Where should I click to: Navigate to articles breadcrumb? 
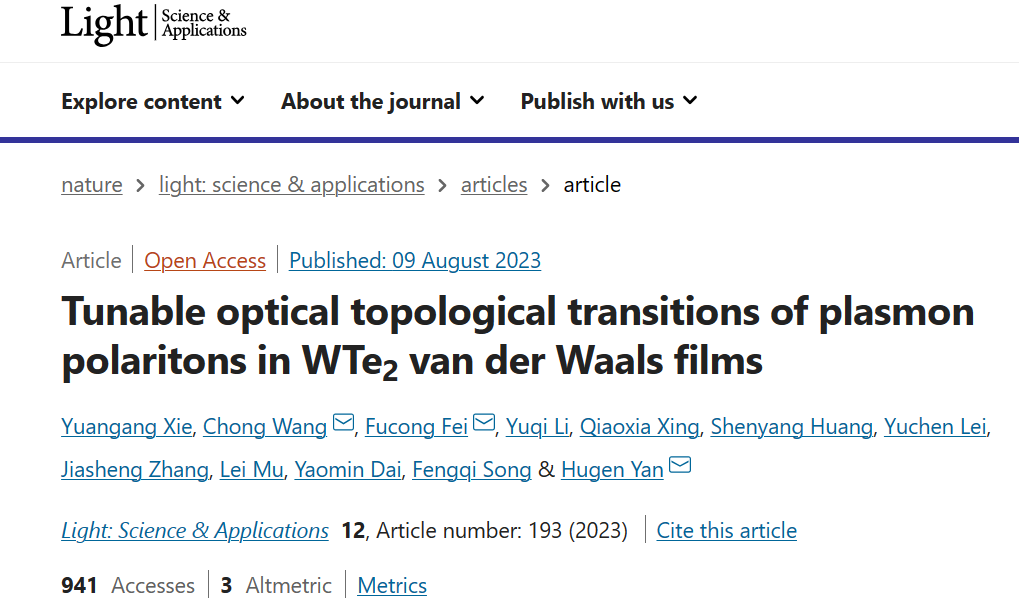click(x=494, y=185)
